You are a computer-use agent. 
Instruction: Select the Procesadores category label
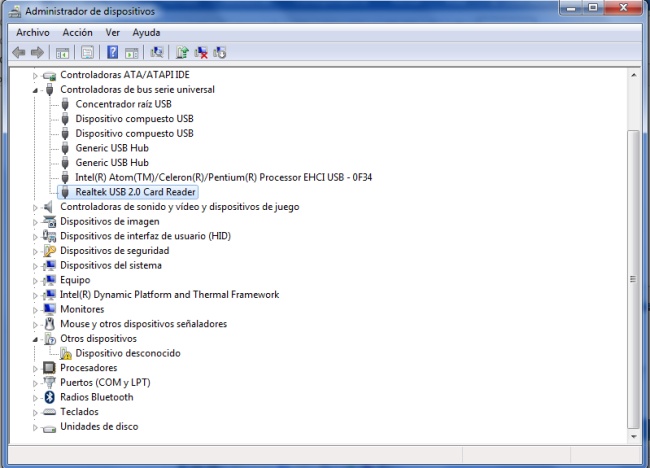click(89, 368)
